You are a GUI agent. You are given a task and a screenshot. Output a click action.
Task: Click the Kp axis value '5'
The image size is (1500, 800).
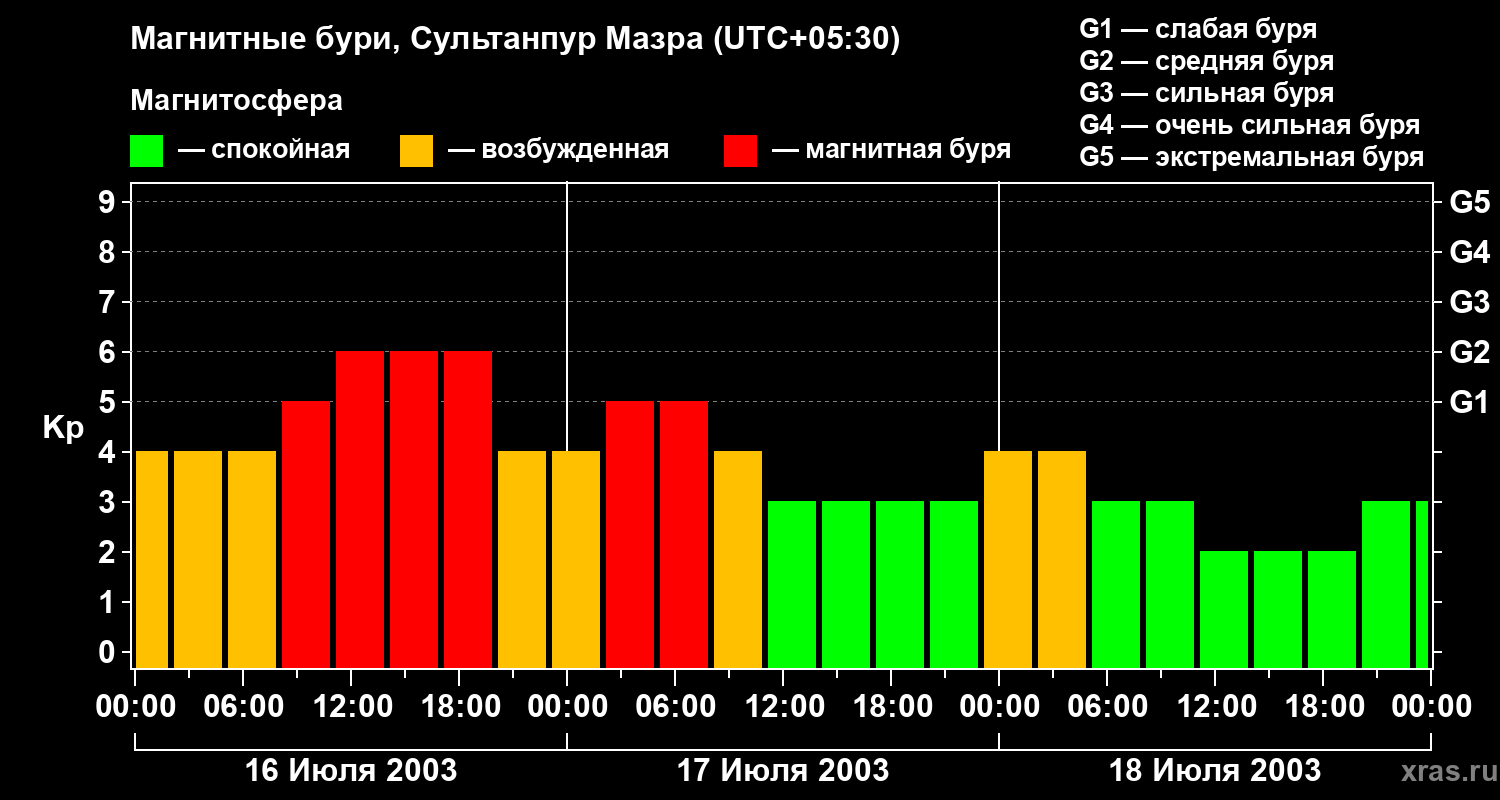click(x=109, y=403)
